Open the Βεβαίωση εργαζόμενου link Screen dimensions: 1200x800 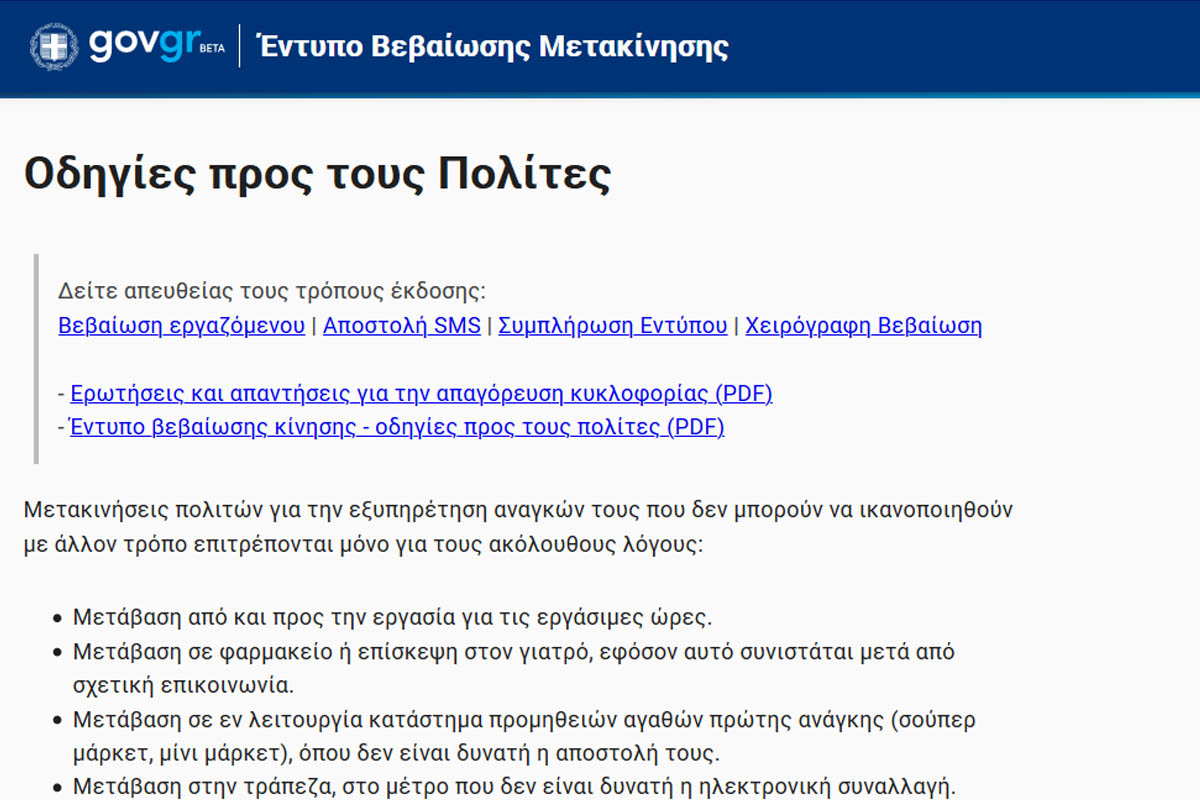click(x=181, y=325)
